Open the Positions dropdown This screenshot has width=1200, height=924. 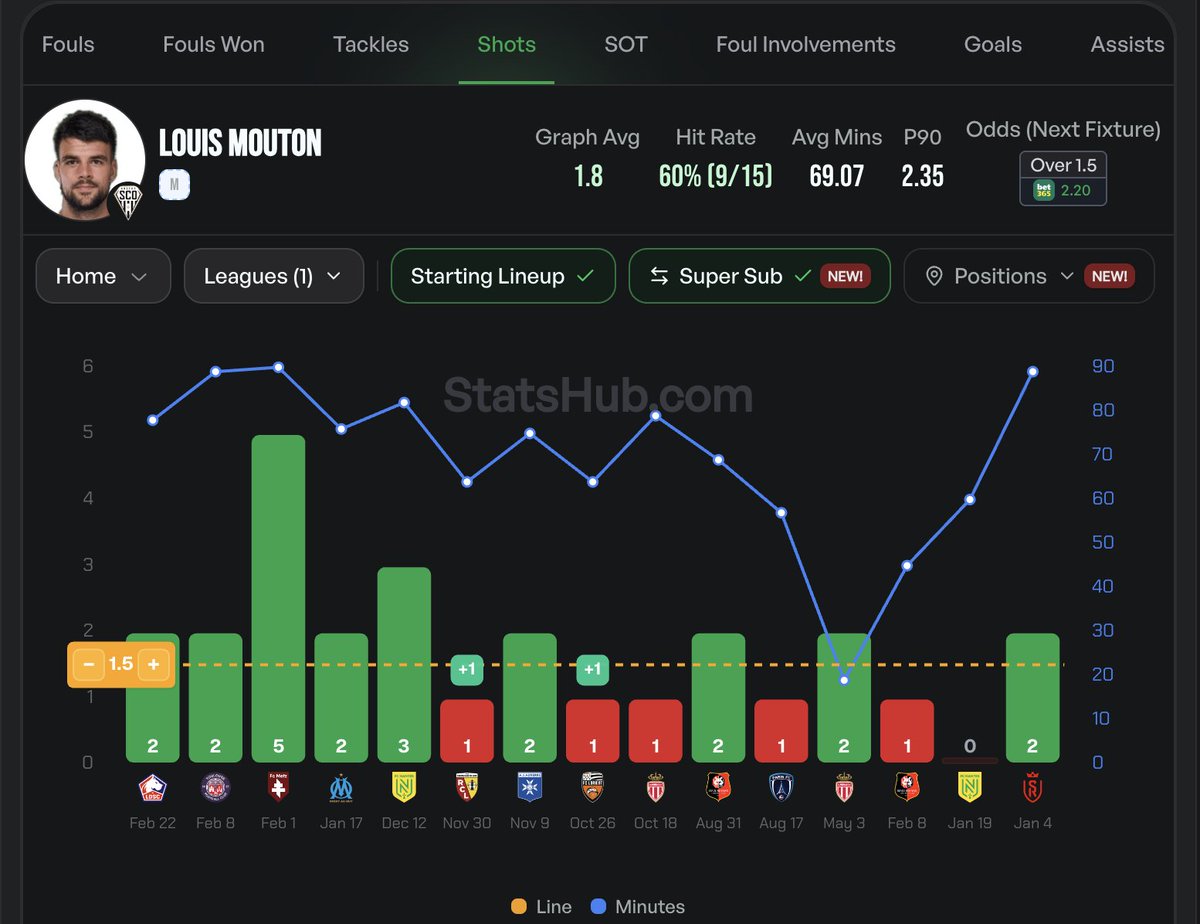(1029, 276)
